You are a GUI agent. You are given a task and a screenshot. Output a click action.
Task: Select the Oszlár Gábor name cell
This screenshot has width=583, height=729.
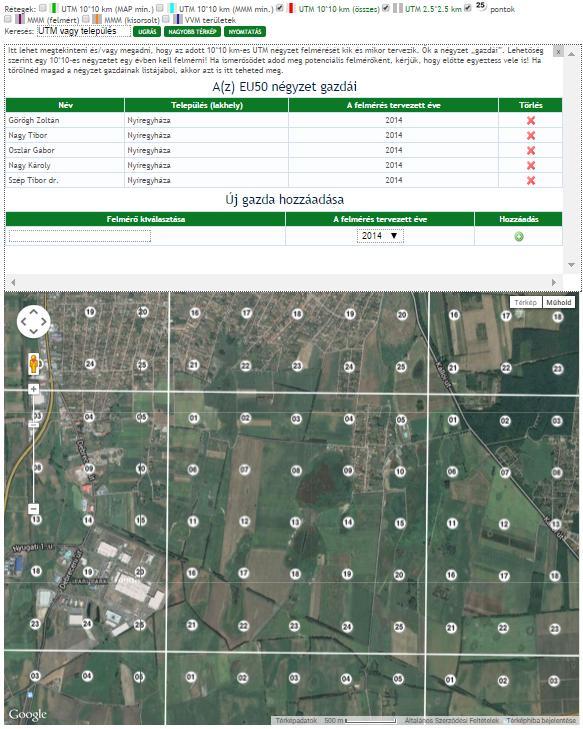point(65,150)
